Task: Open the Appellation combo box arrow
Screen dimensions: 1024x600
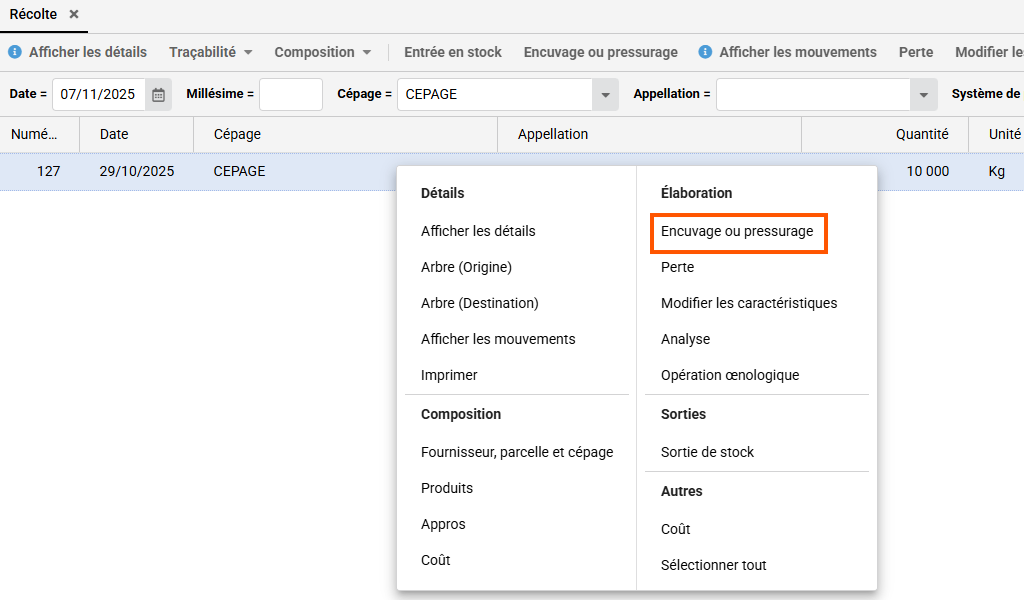Action: tap(922, 95)
